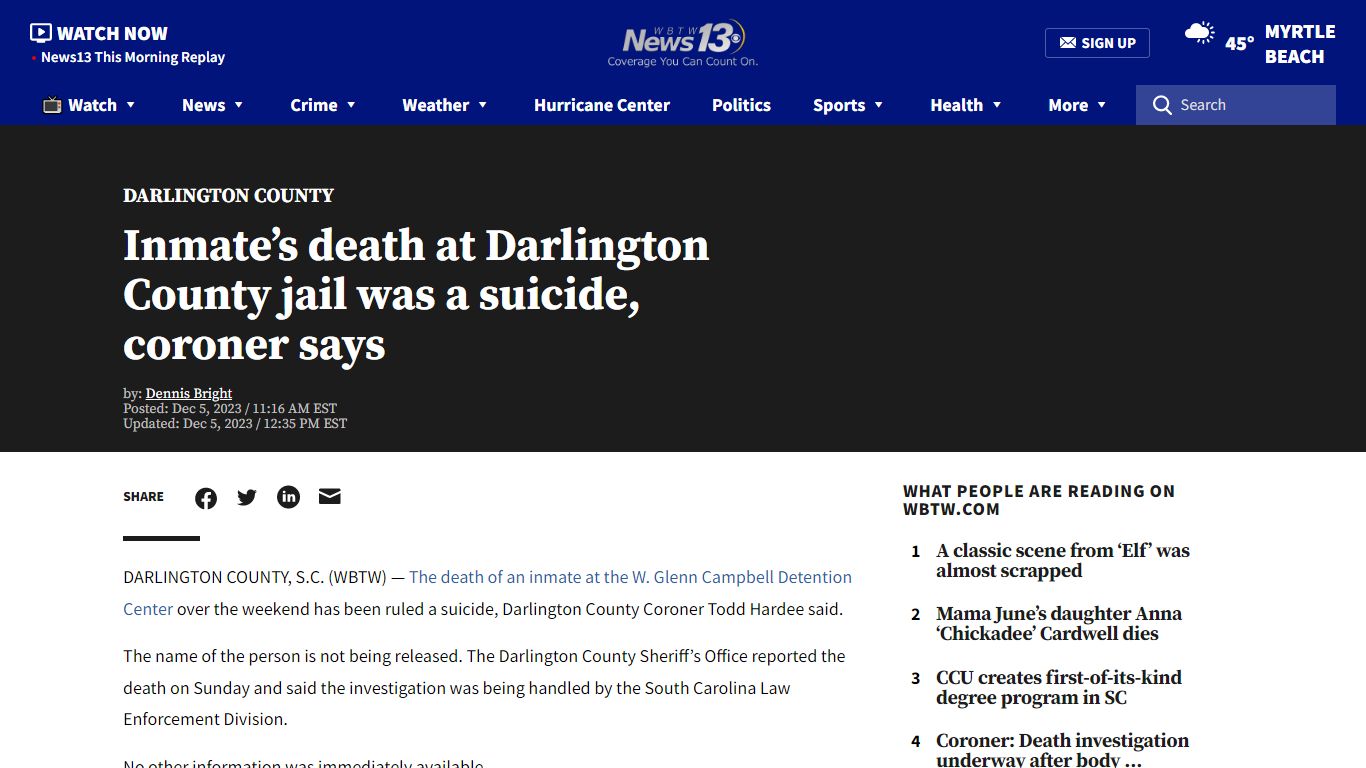Image resolution: width=1366 pixels, height=768 pixels.
Task: Expand the News menu arrow
Action: click(239, 105)
